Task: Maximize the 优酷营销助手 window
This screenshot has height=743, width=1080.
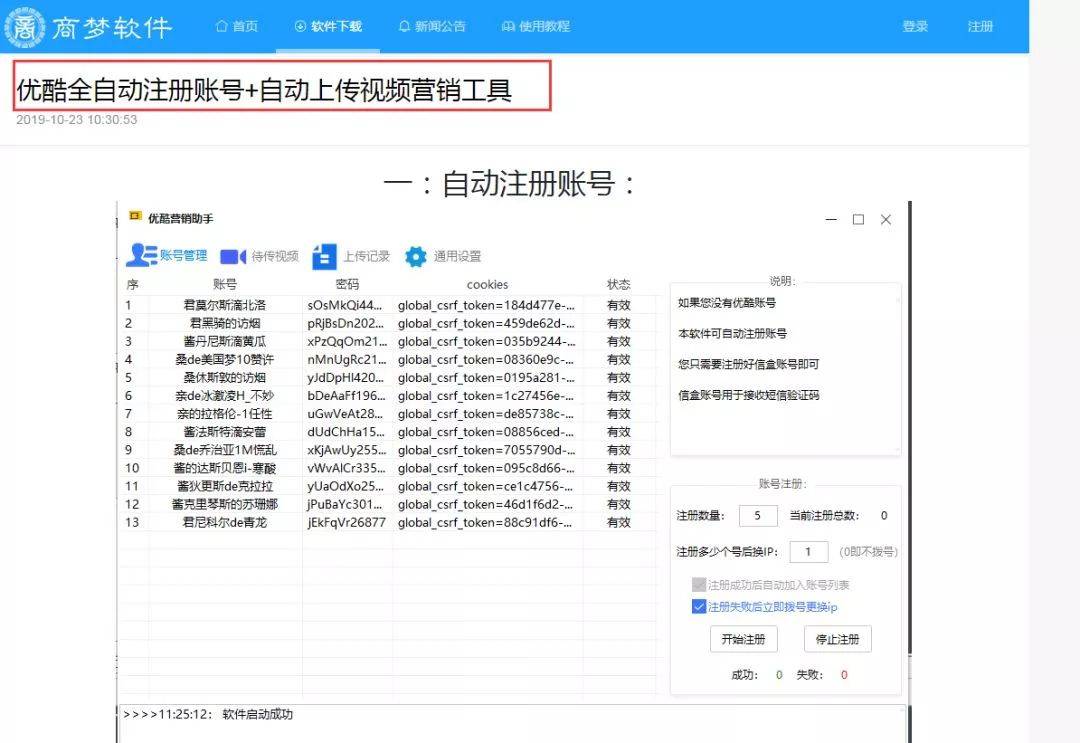Action: [858, 220]
